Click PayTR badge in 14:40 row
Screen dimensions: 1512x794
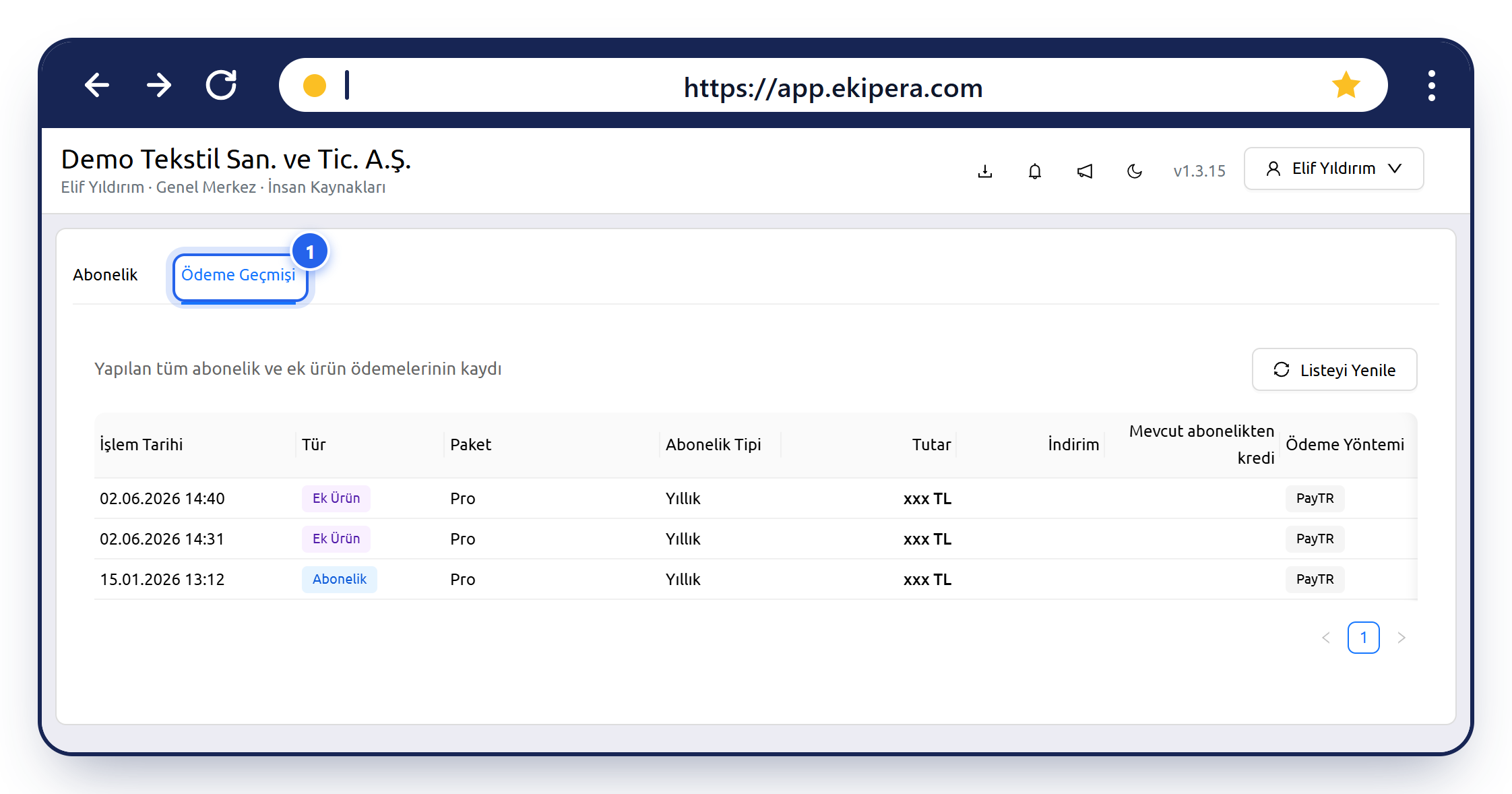pyautogui.click(x=1315, y=499)
